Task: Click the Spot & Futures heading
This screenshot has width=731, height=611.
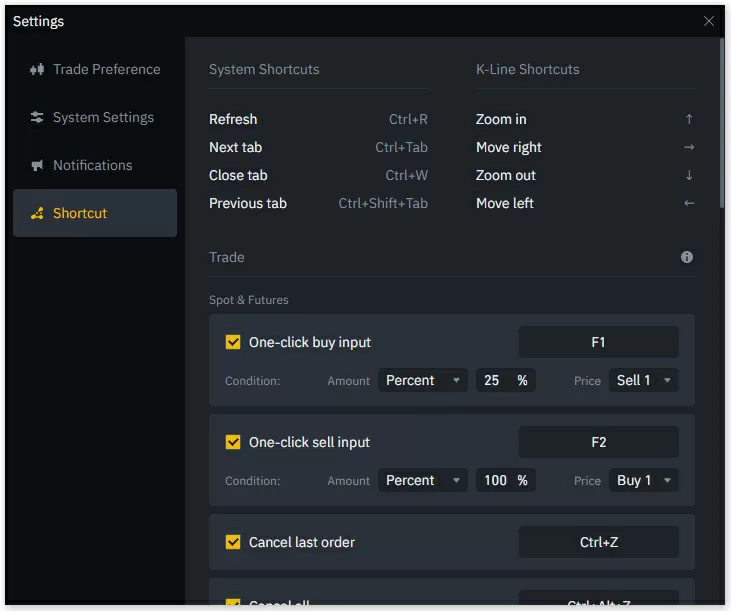Action: click(x=248, y=300)
